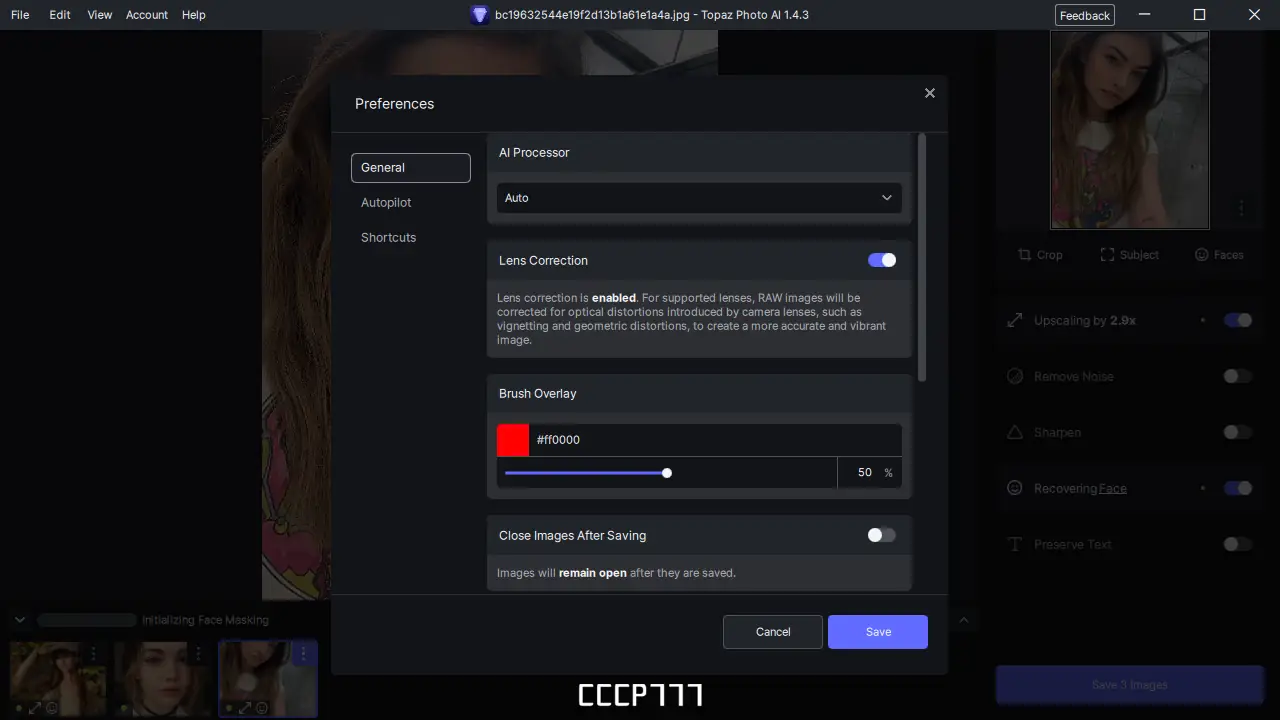
Task: Select the third highlighted filmstrip thumbnail
Action: (x=268, y=679)
